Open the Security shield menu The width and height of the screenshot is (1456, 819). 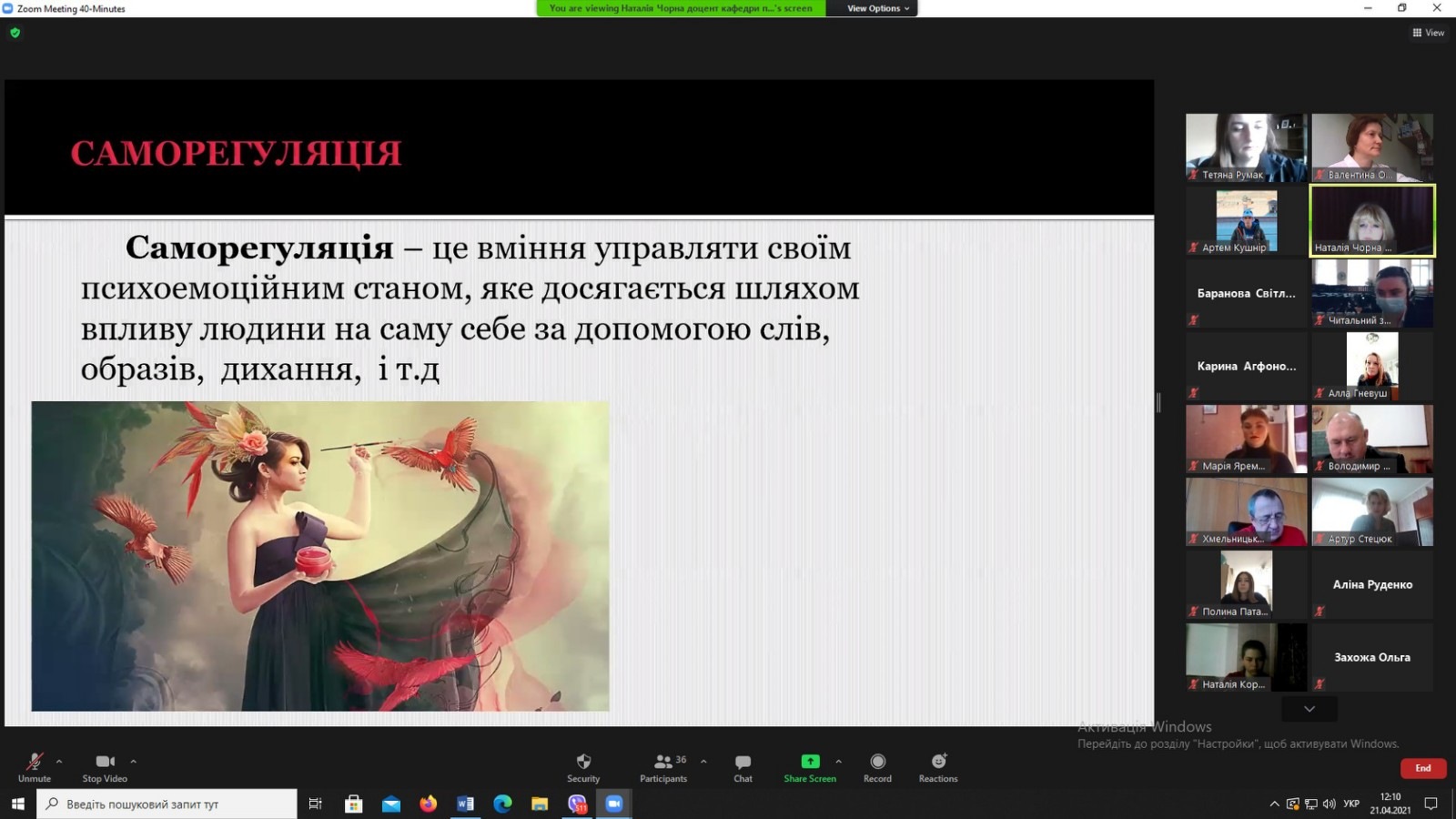tap(583, 767)
